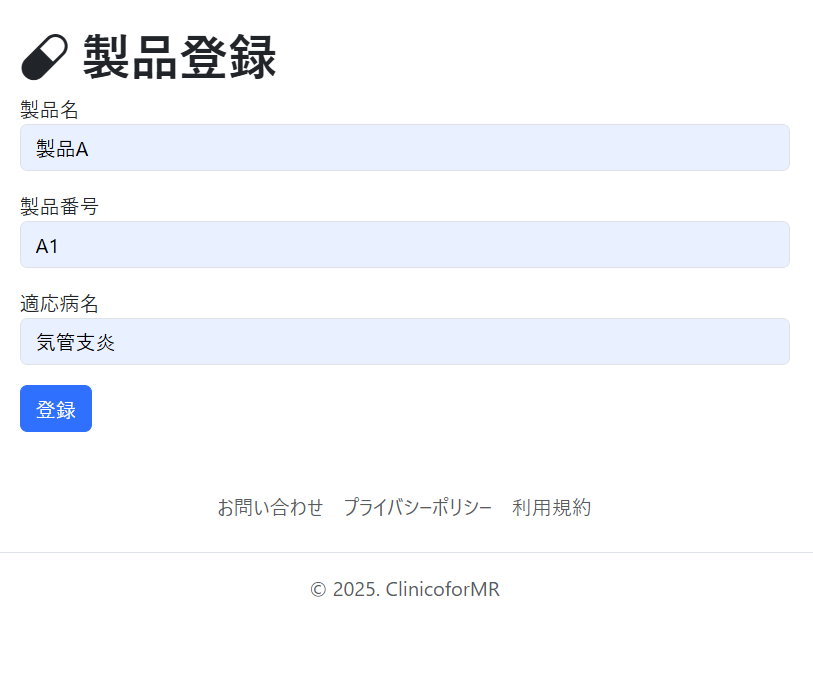Viewport: 813px width, 691px height.
Task: Select the 適応病名 field with 気管支炎
Action: tap(404, 341)
